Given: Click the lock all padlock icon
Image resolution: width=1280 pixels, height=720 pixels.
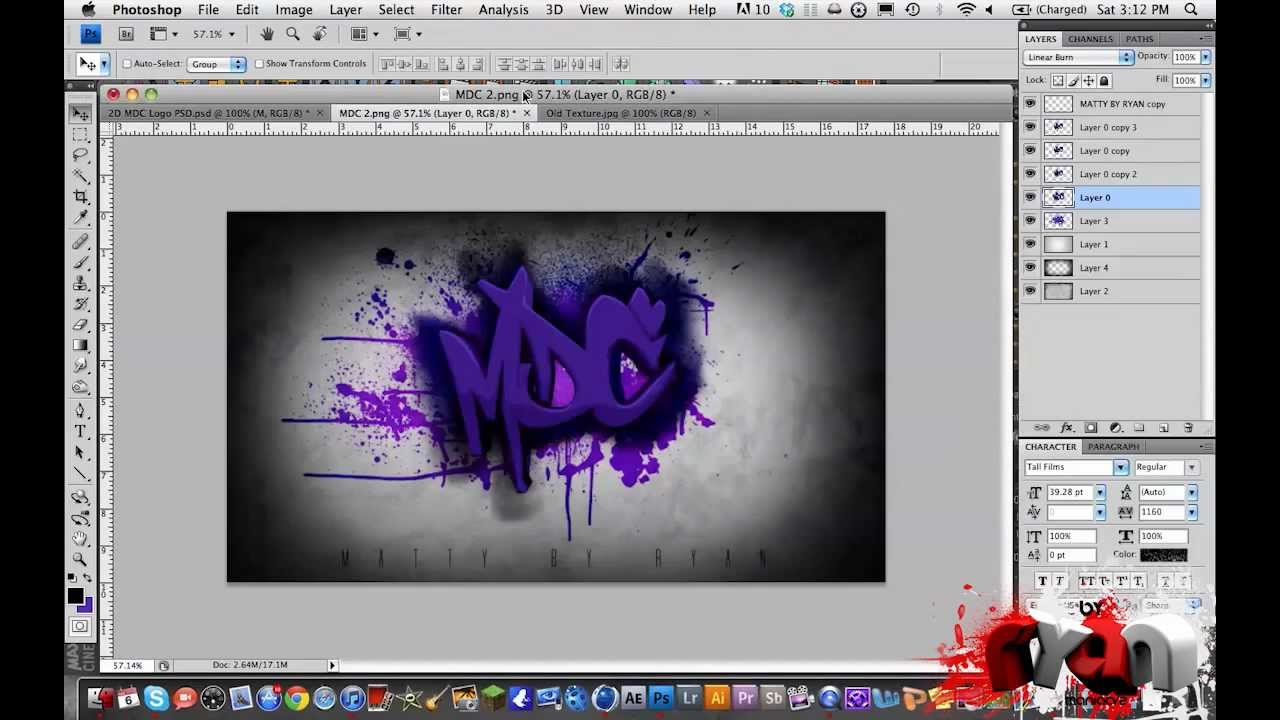Looking at the screenshot, I should tap(1104, 81).
